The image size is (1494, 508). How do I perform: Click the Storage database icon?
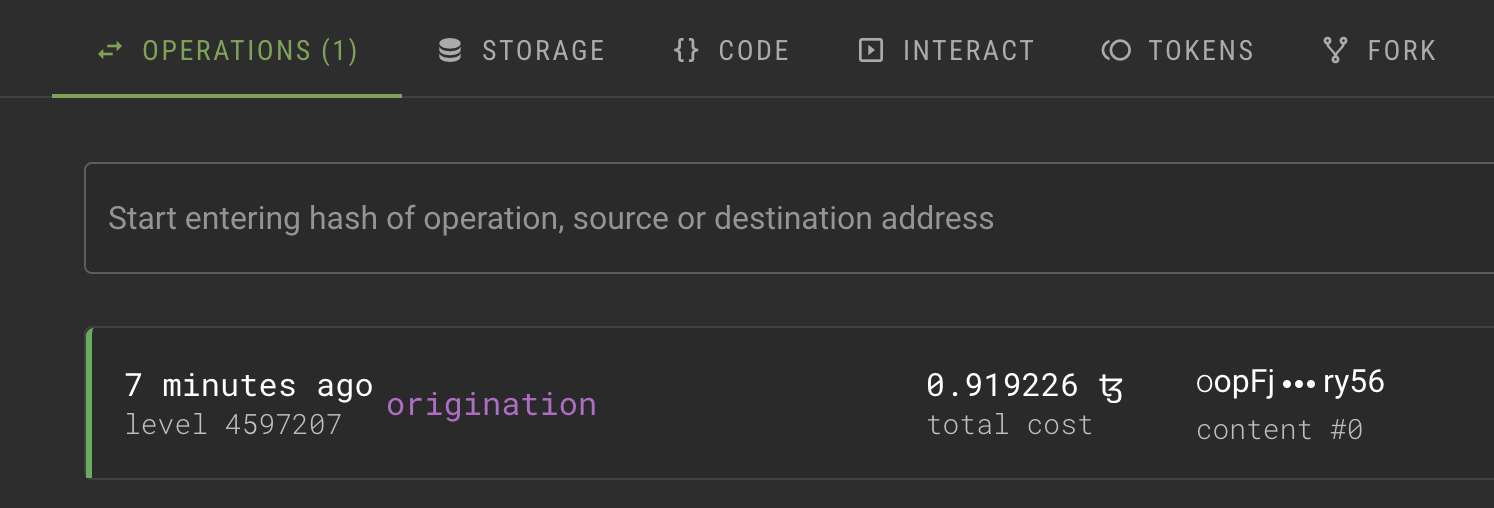450,50
